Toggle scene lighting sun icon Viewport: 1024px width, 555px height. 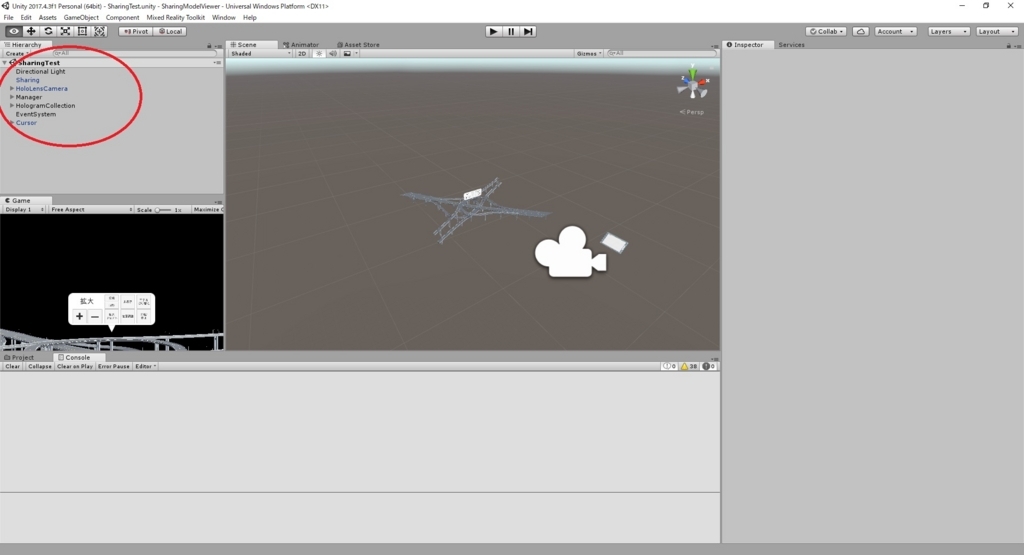319,54
